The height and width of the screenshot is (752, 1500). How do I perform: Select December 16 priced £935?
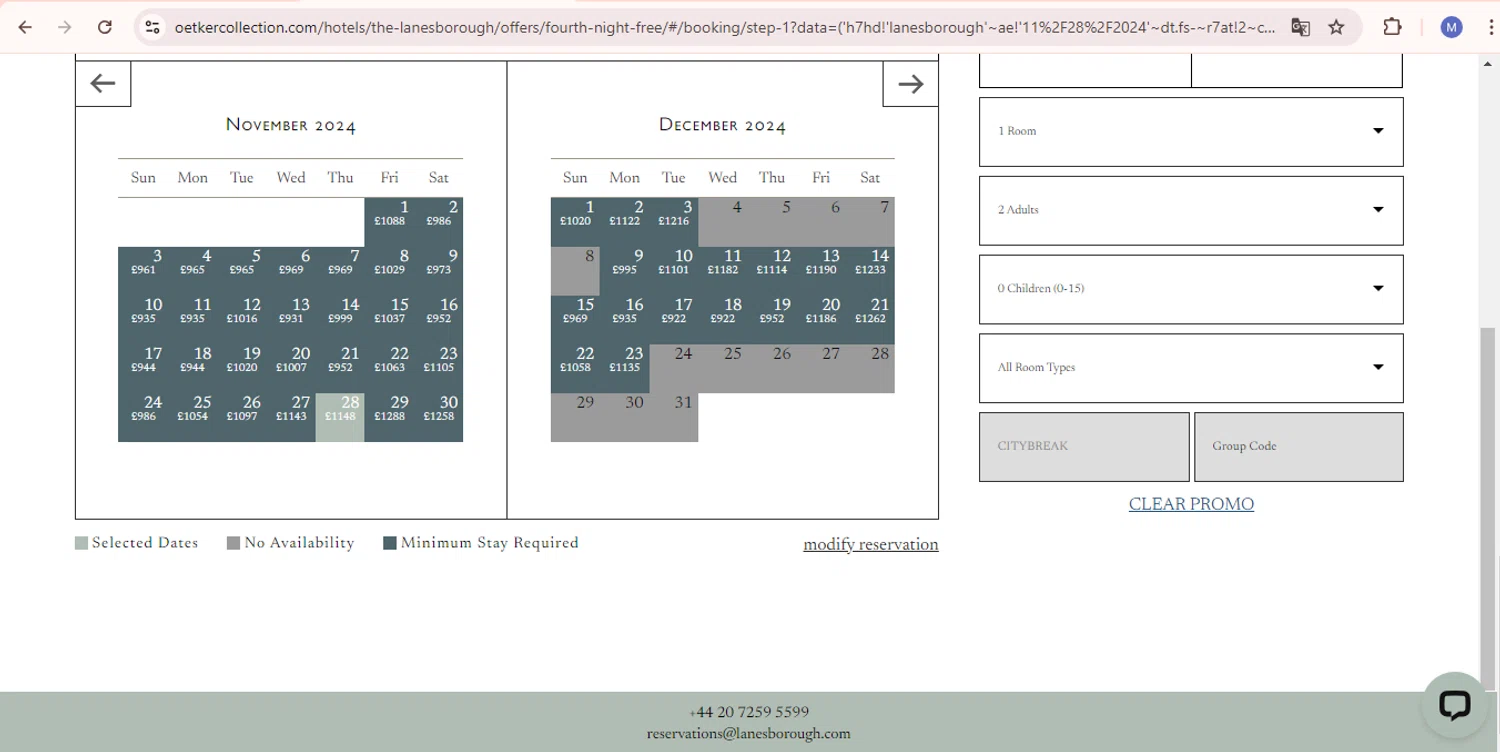pos(624,320)
